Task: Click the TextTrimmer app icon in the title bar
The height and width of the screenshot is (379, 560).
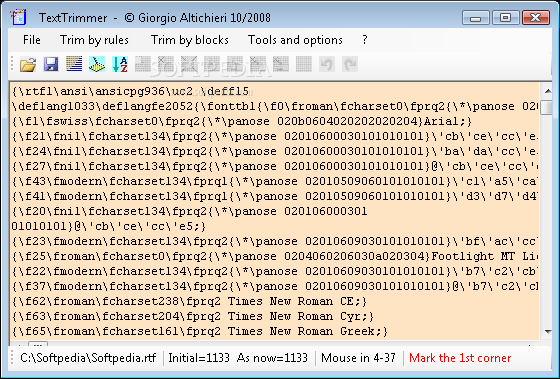Action: tap(19, 18)
